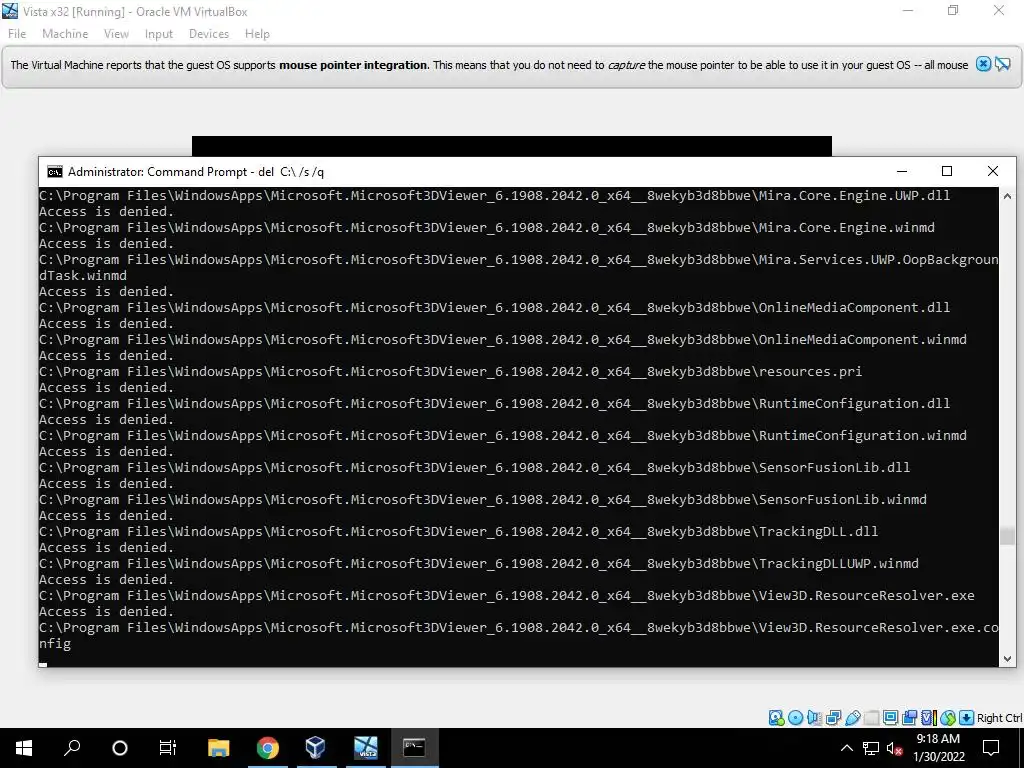The height and width of the screenshot is (768, 1024).
Task: Click the Command Prompt scrollbar thumb
Action: (x=1007, y=536)
